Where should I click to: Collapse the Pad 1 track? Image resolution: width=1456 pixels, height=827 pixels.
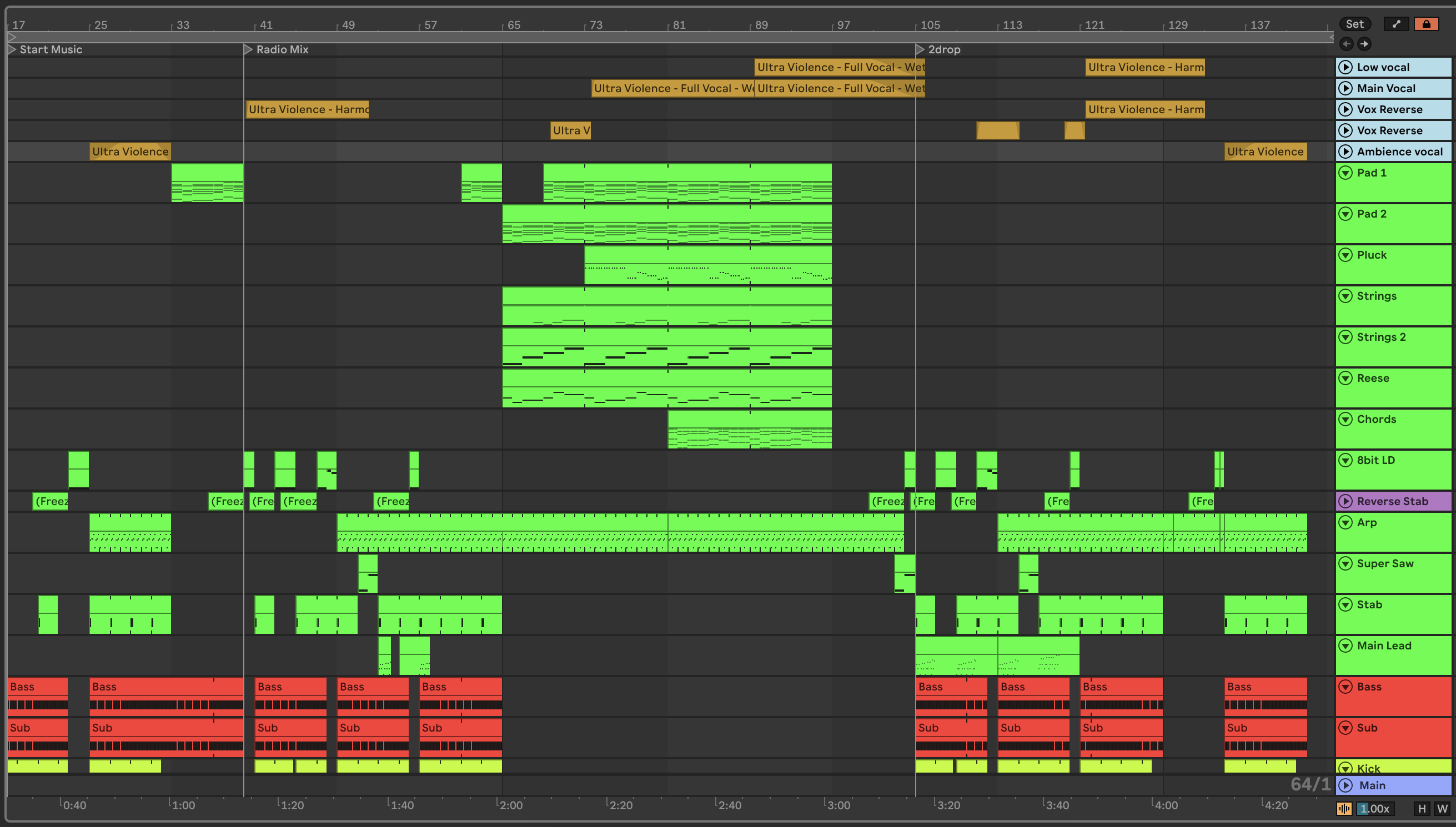1345,173
